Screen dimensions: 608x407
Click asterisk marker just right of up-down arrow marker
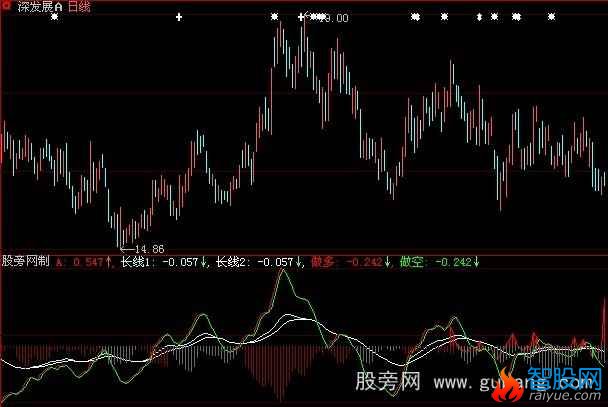tap(494, 17)
